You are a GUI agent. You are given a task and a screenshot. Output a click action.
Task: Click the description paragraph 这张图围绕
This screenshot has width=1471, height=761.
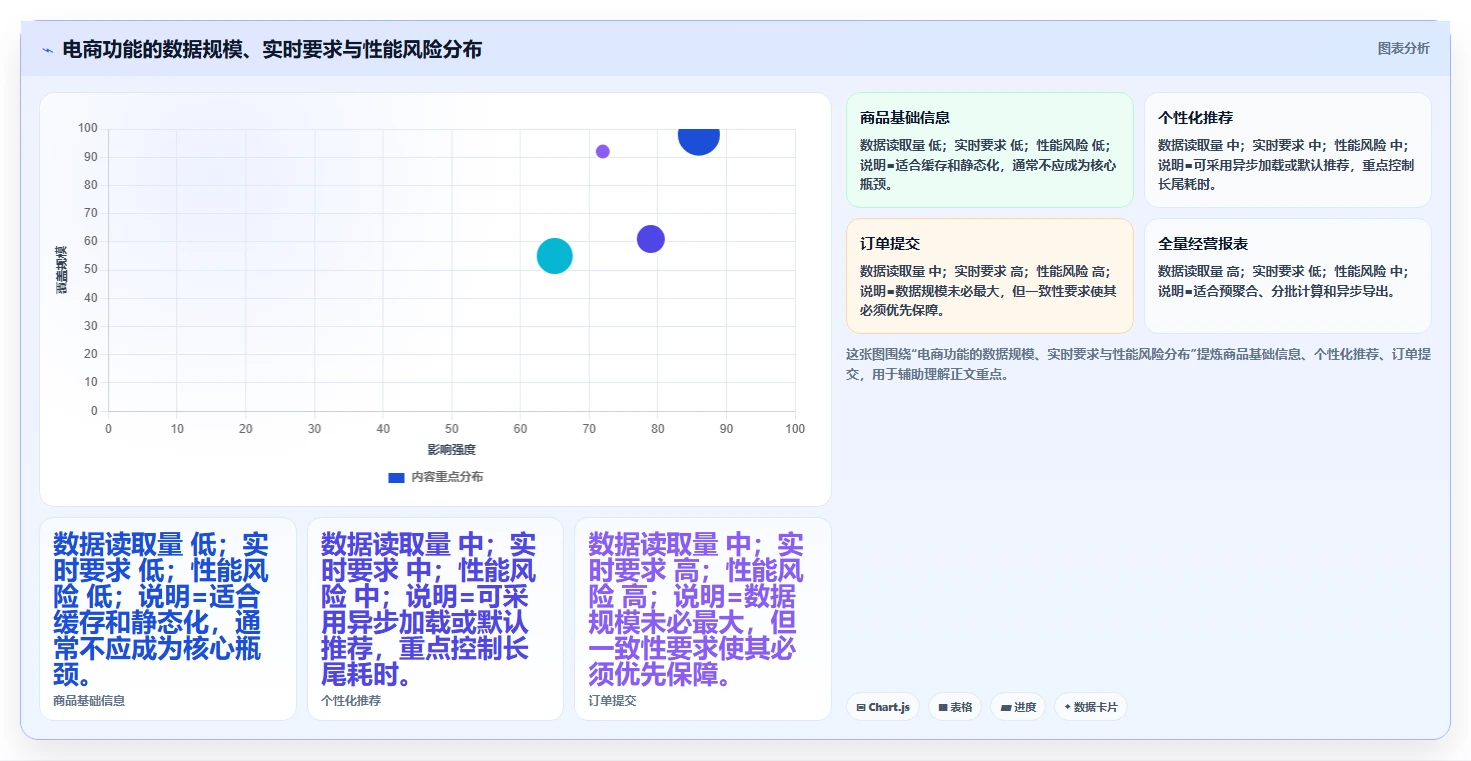1138,364
